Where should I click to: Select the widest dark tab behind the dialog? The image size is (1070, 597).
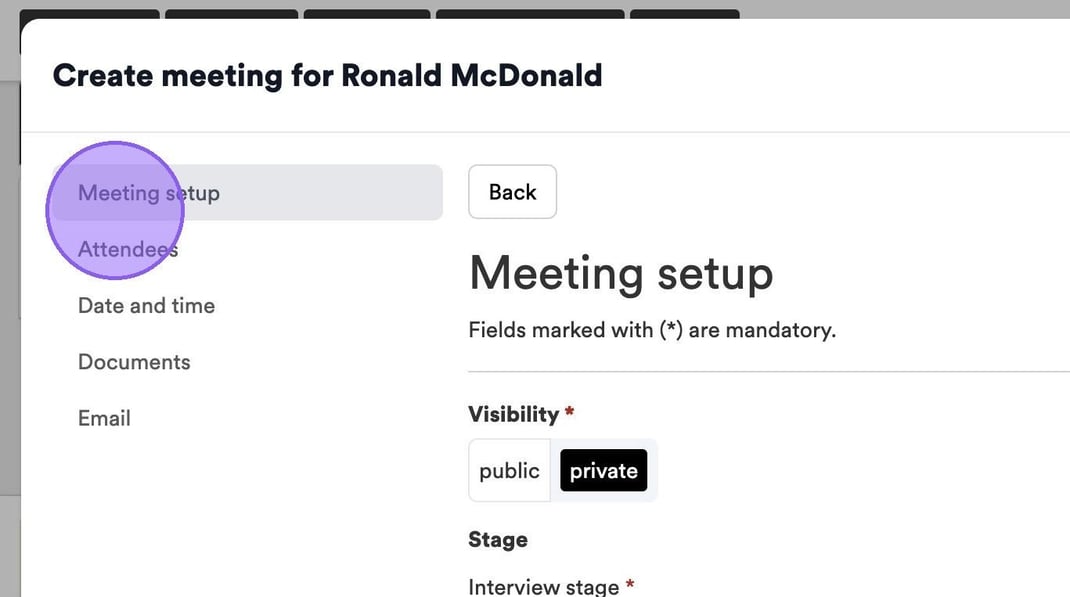click(x=530, y=15)
